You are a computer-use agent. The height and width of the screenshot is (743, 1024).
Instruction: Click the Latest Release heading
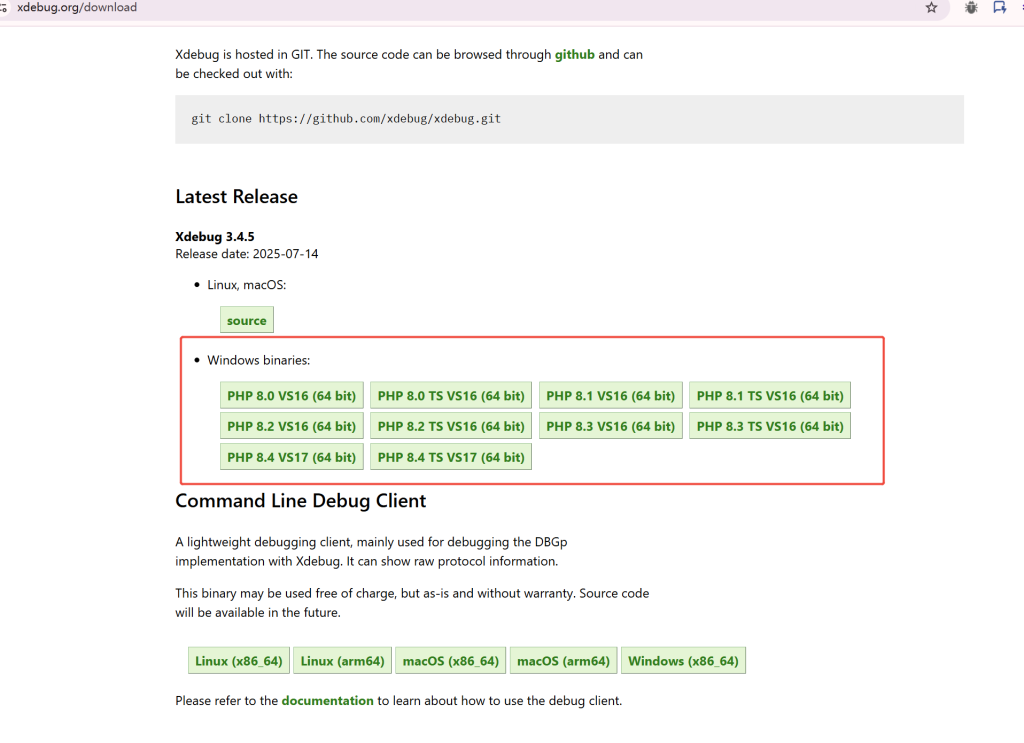pyautogui.click(x=236, y=197)
